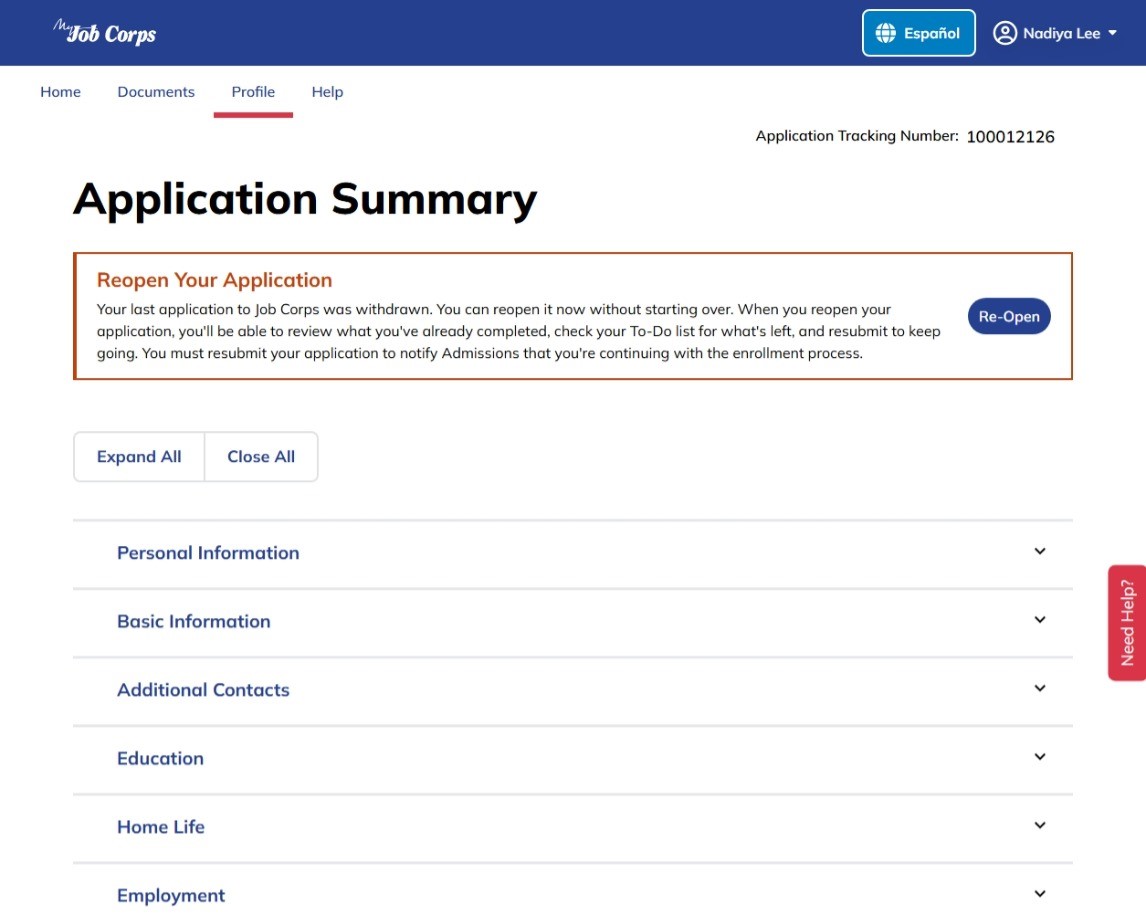Click the chevron on Employment row
The height and width of the screenshot is (917, 1146).
[1040, 894]
